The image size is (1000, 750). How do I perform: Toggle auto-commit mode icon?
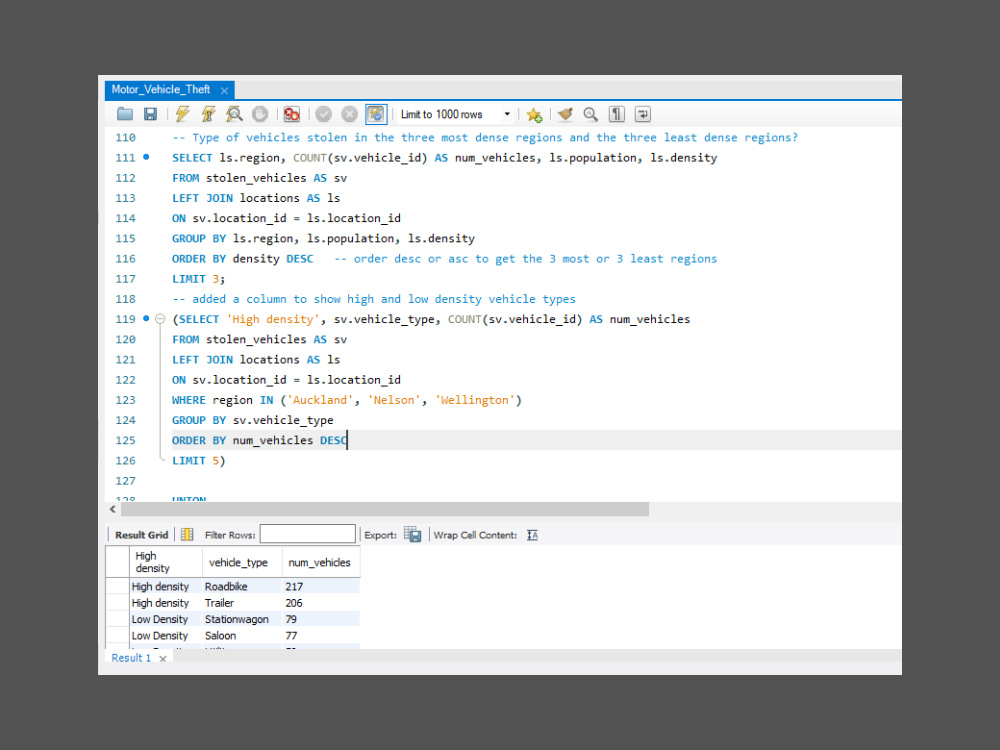tap(376, 114)
